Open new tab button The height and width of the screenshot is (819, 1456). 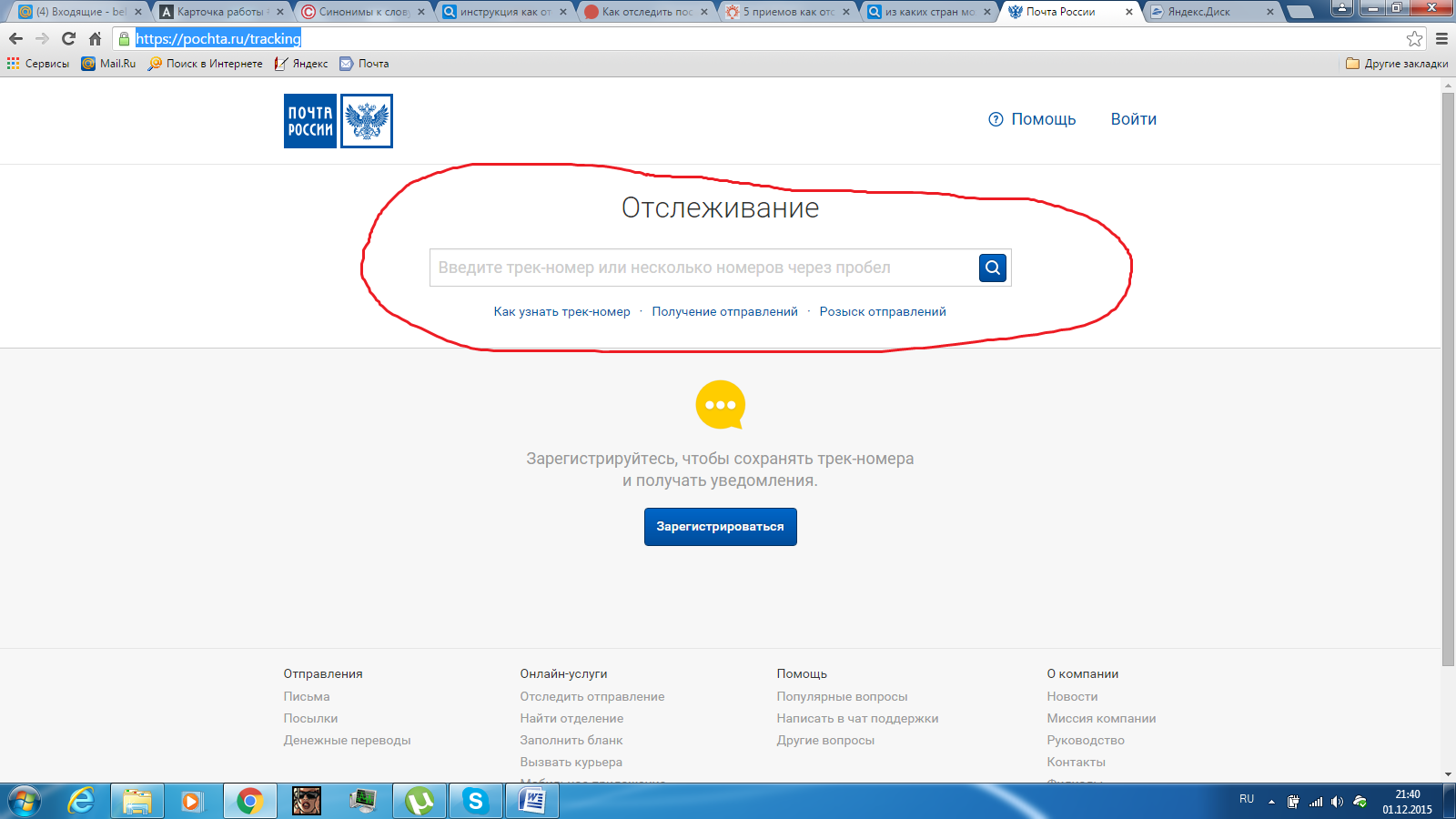[x=1299, y=12]
